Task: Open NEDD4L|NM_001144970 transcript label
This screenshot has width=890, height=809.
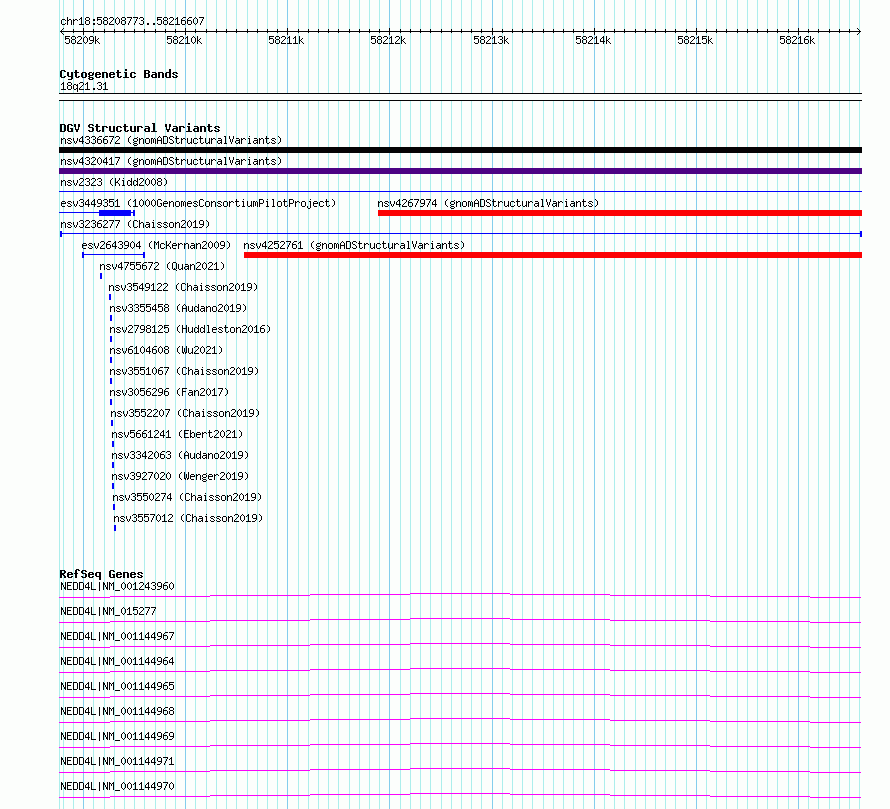Action: pos(117,786)
